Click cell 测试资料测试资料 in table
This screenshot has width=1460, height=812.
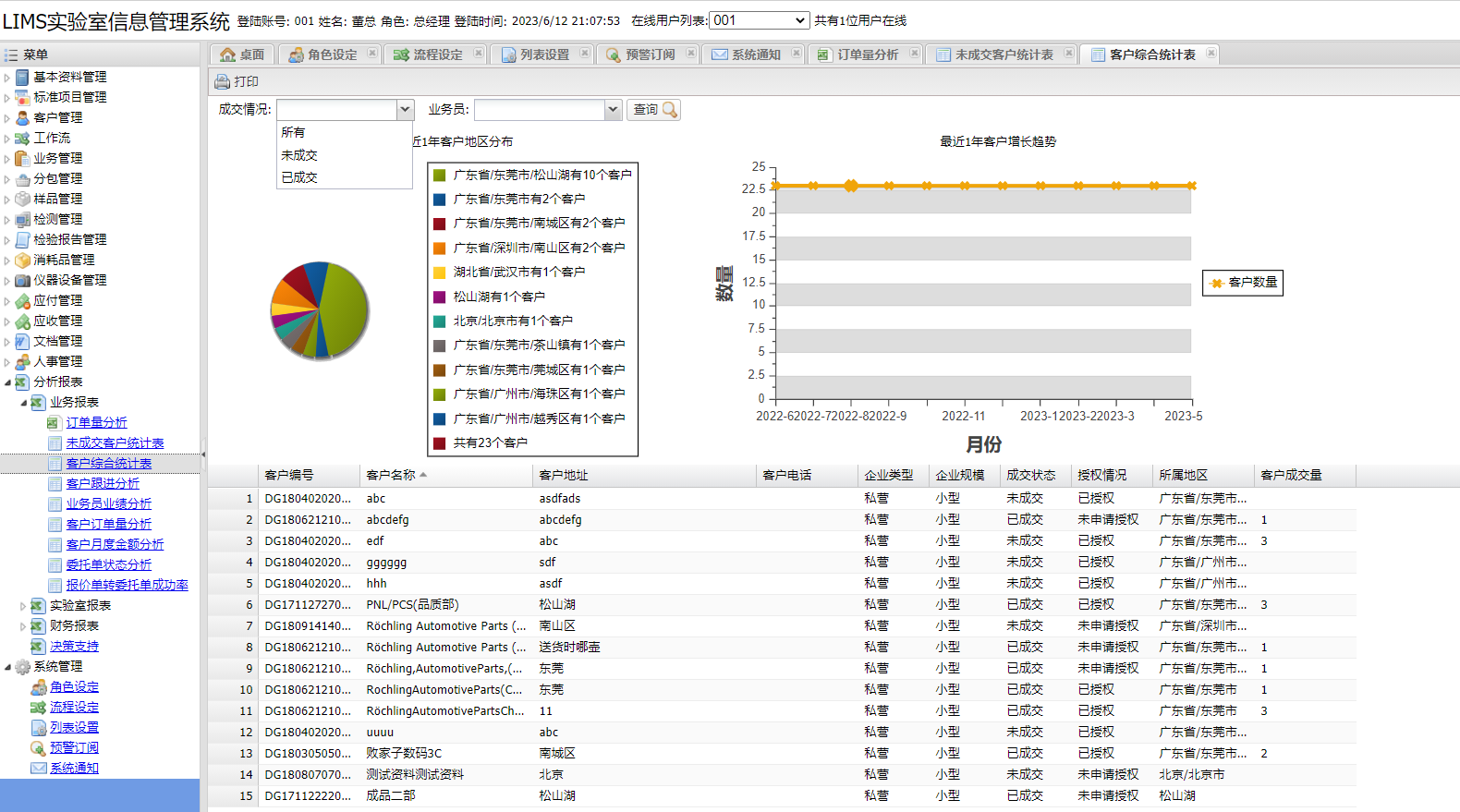pos(415,774)
